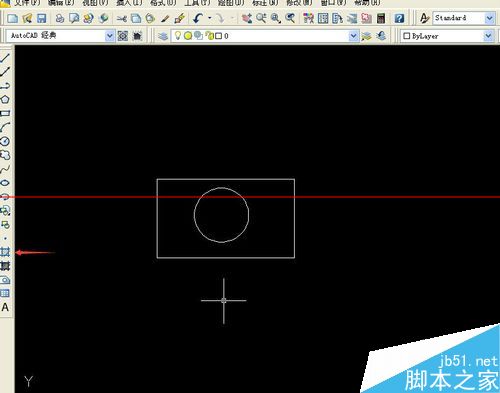Expand the Standard text style dropdown
Image resolution: width=500 pixels, height=393 pixels.
pos(489,18)
